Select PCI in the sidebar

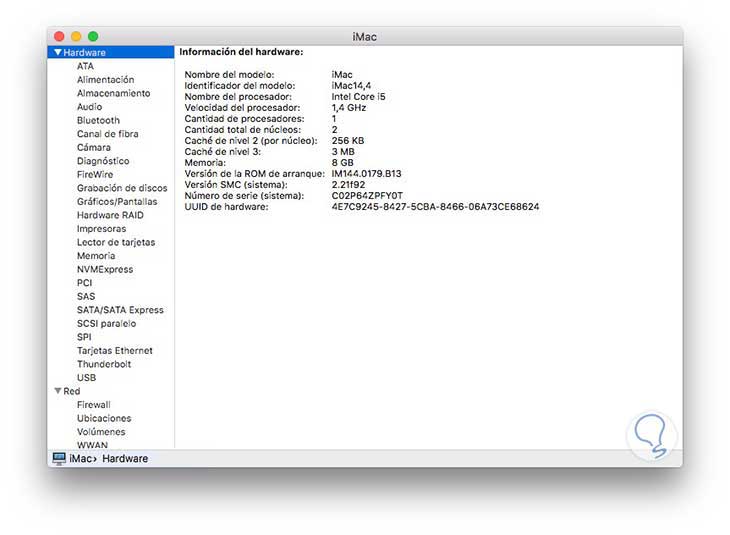[x=84, y=283]
